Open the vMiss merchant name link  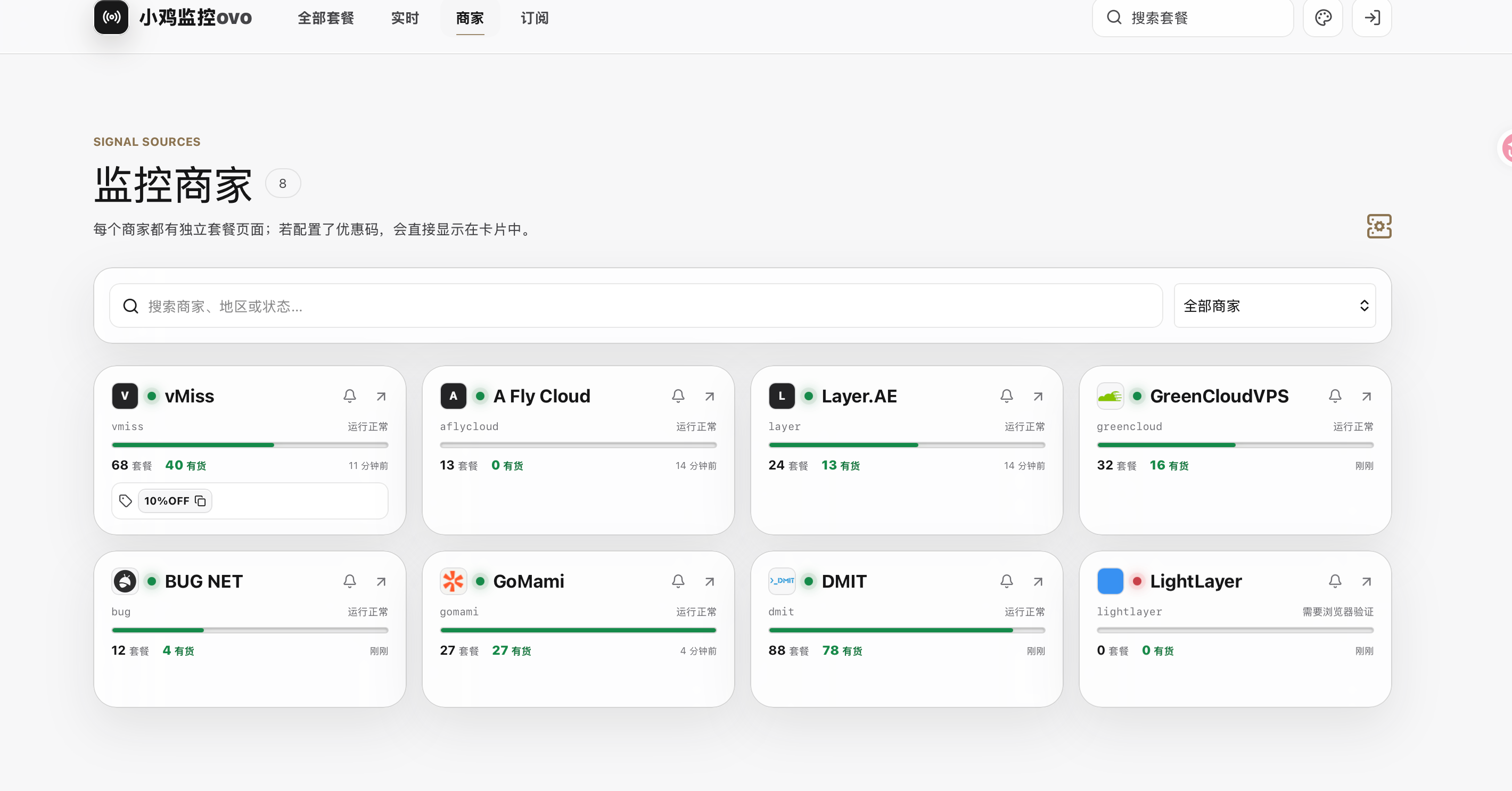coord(190,396)
